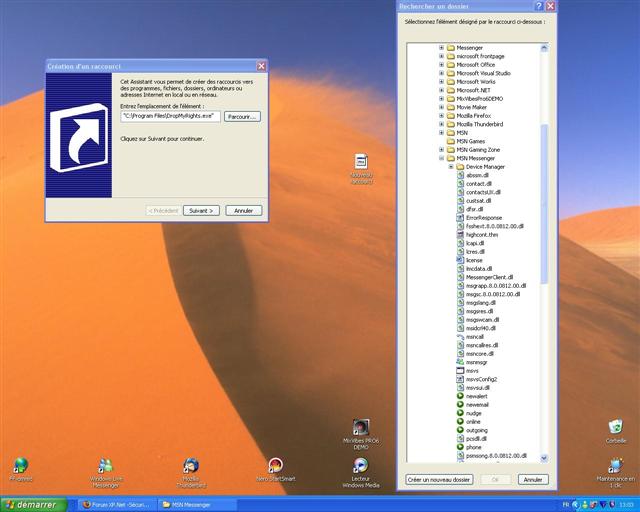
Task: Click Suivant to continue the wizard
Action: (201, 211)
